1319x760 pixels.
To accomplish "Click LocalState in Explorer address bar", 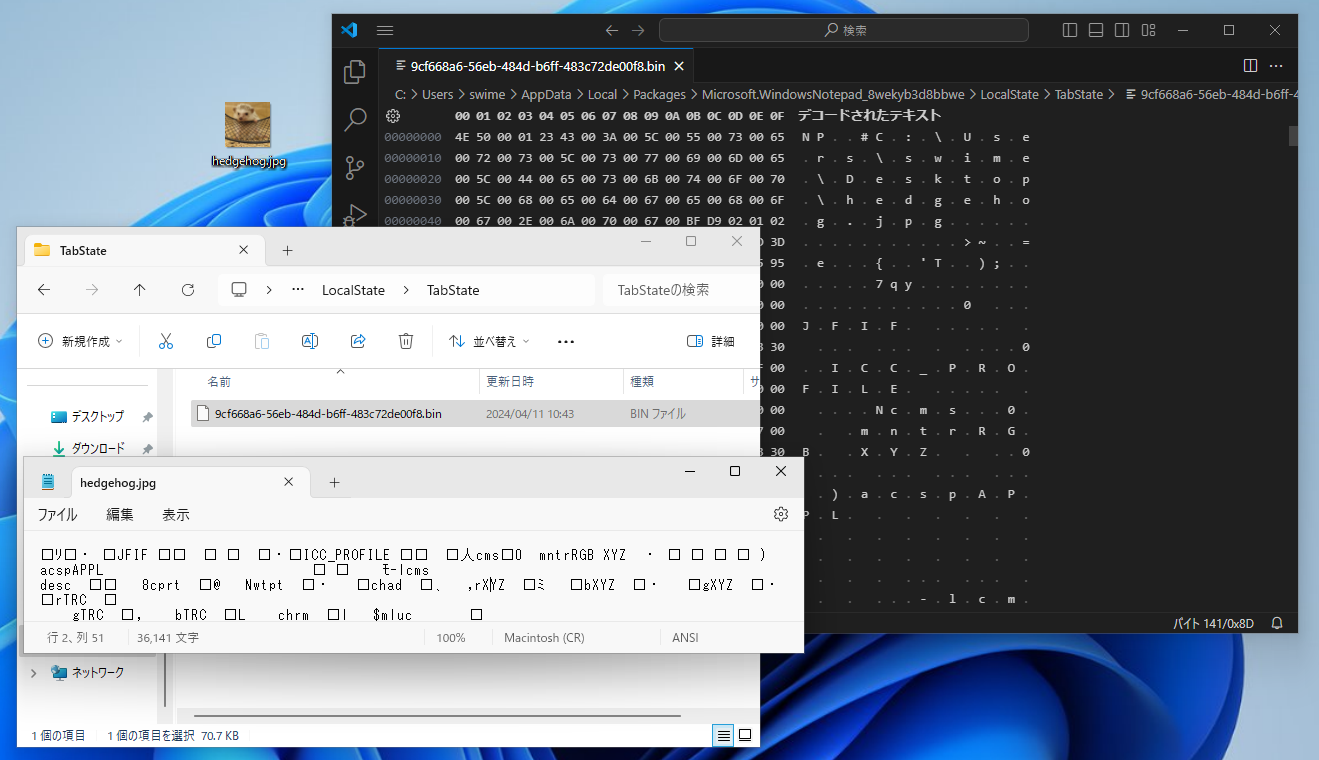I will pos(353,290).
